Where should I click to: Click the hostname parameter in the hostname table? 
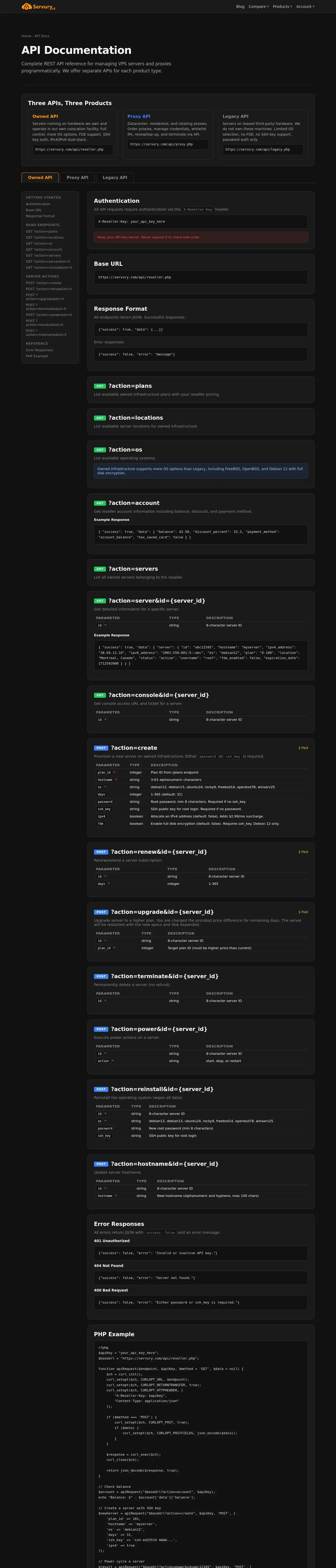pos(105,1196)
